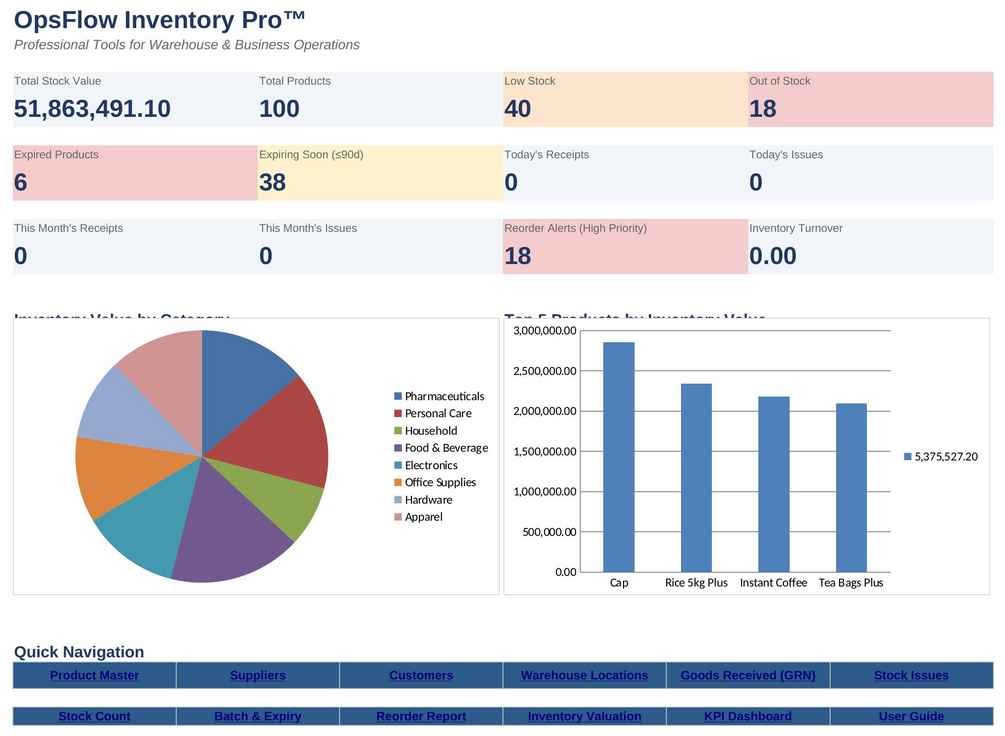This screenshot has height=736, width=1005.
Task: Click the Pharmaceuticals legend color swatch
Action: [398, 396]
